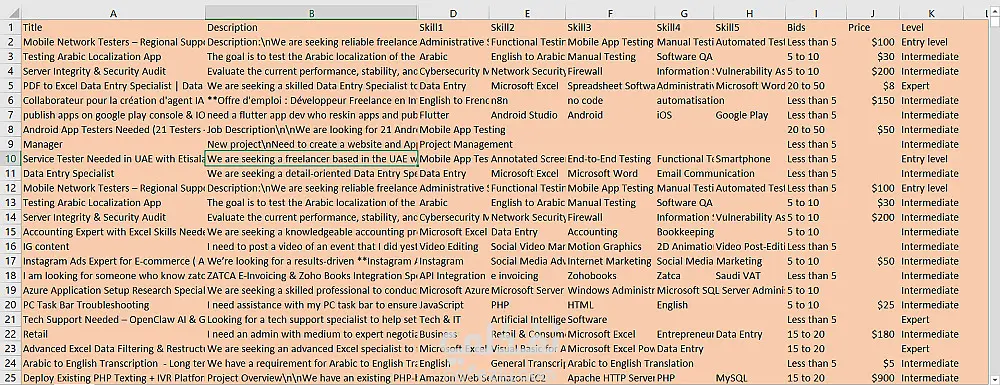Select 'Flutter' in the Skill1 column

click(x=453, y=115)
